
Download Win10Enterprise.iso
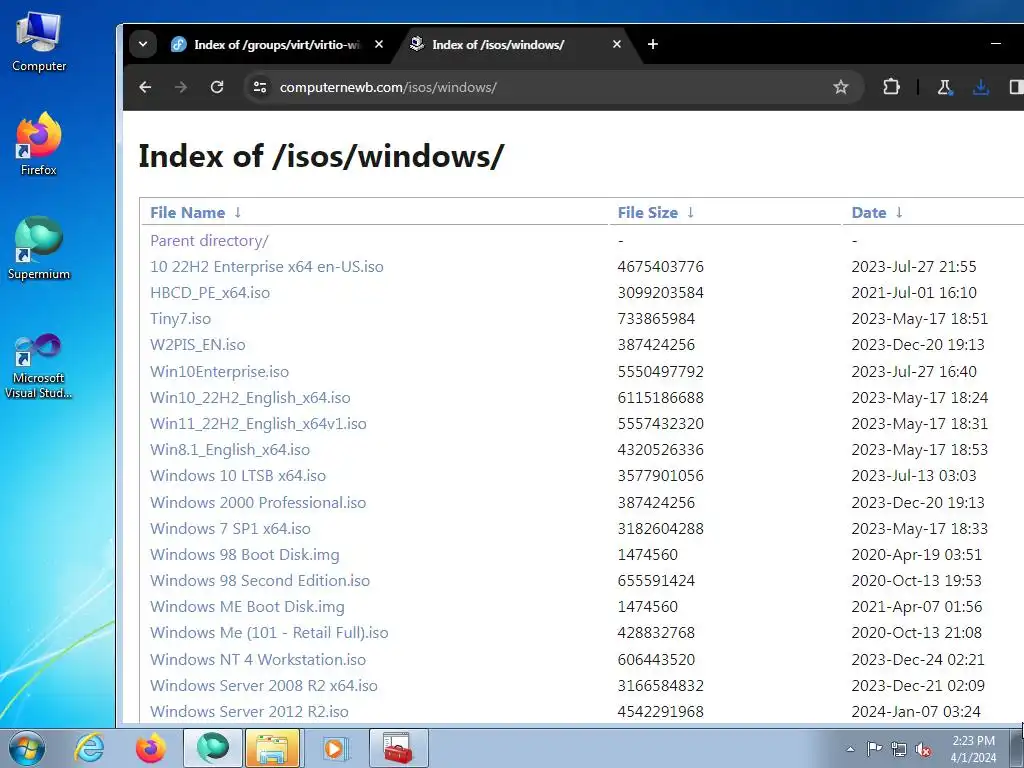pos(219,372)
